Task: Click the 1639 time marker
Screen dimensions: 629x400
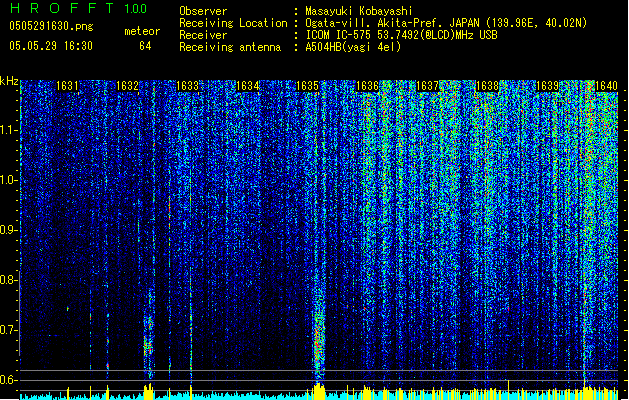Action: 547,86
